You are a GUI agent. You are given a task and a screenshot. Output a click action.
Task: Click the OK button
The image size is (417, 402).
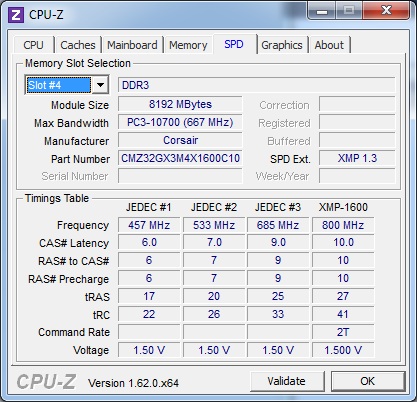point(368,381)
